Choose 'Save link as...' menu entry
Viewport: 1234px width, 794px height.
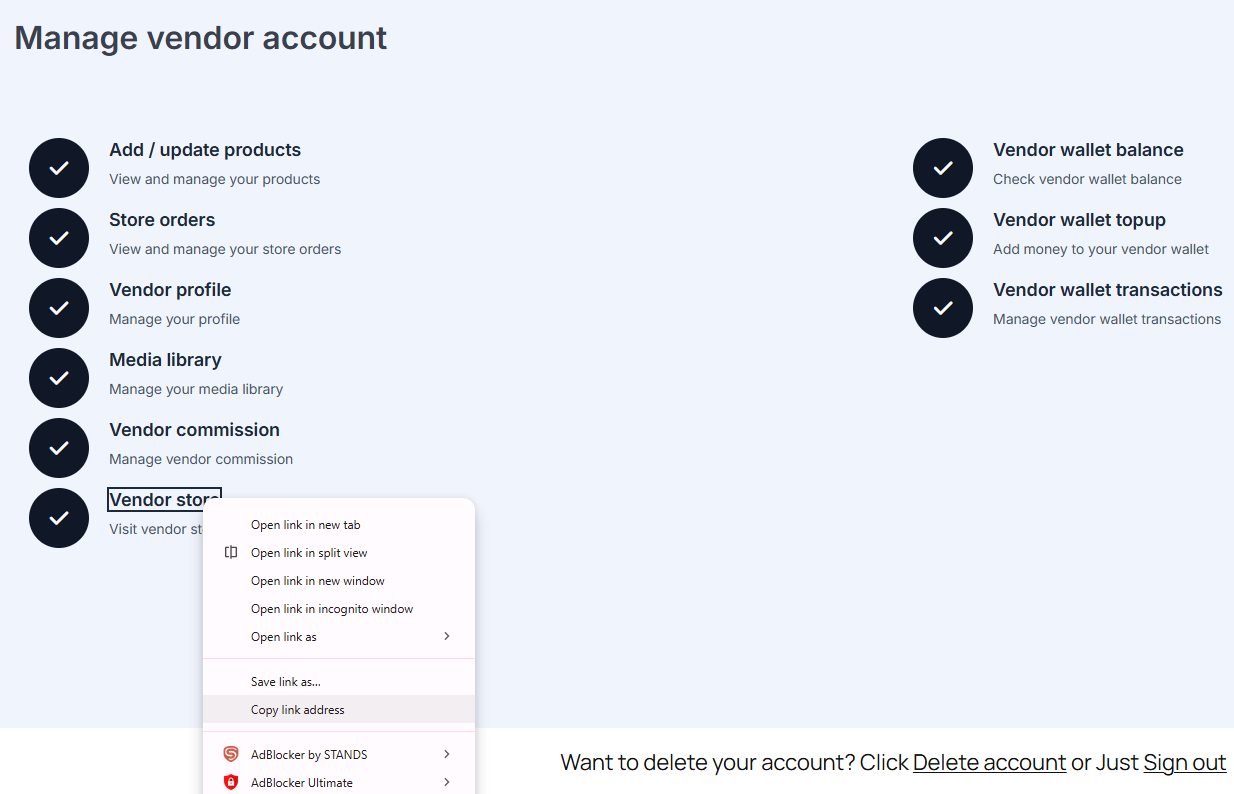[x=286, y=682]
